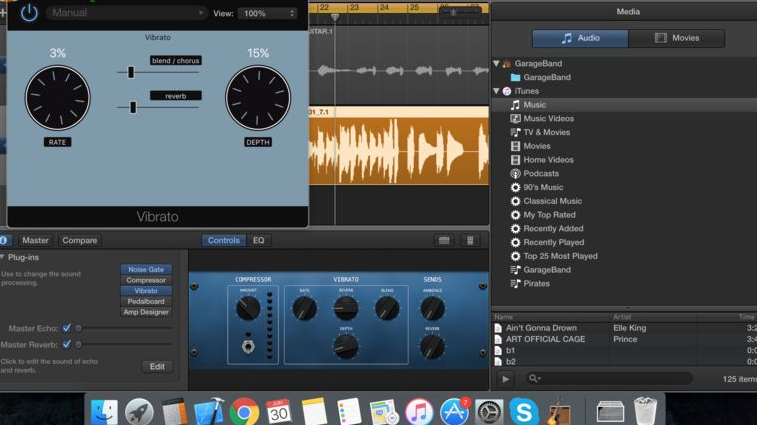Switch to the Controls tab
The width and height of the screenshot is (757, 425).
[224, 240]
